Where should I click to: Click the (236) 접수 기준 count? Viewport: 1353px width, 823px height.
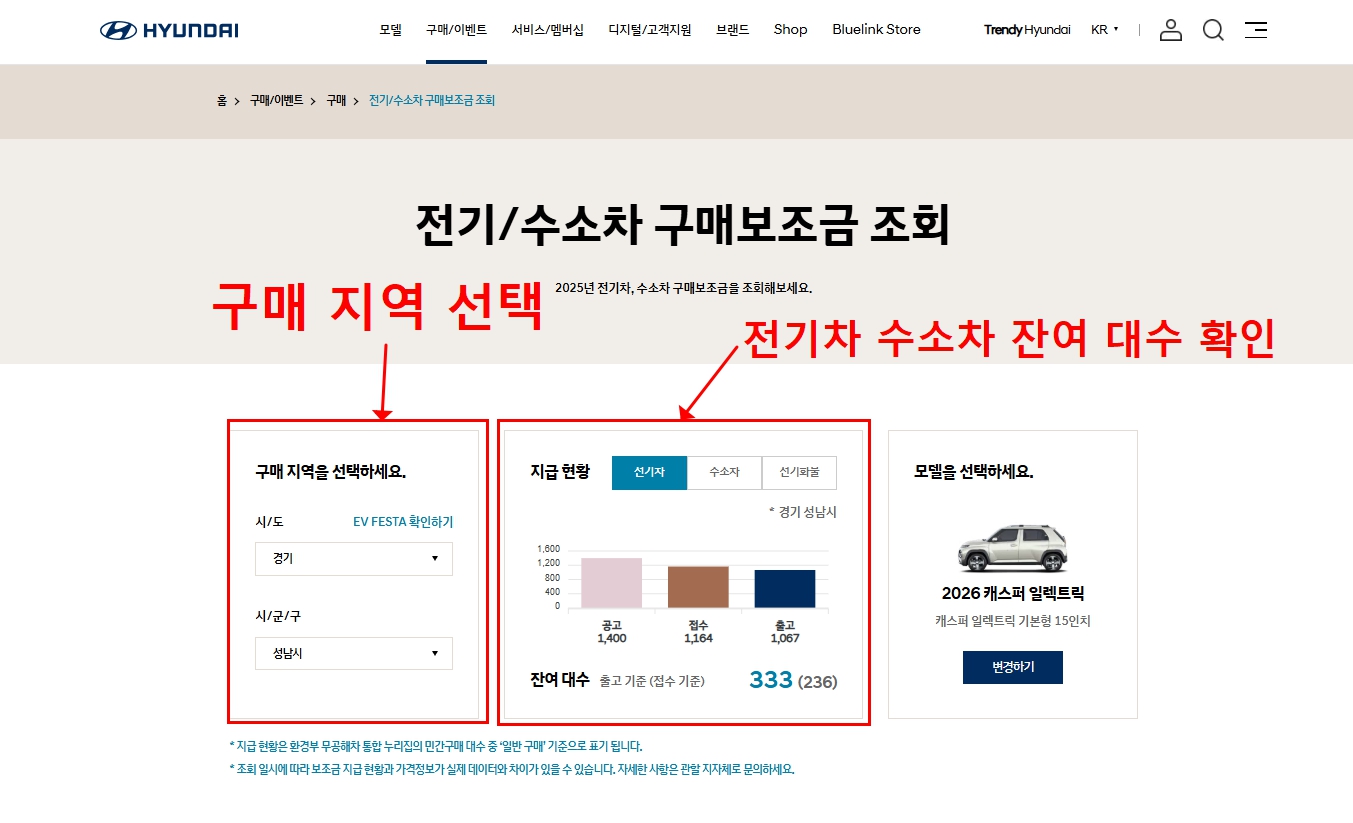point(818,682)
